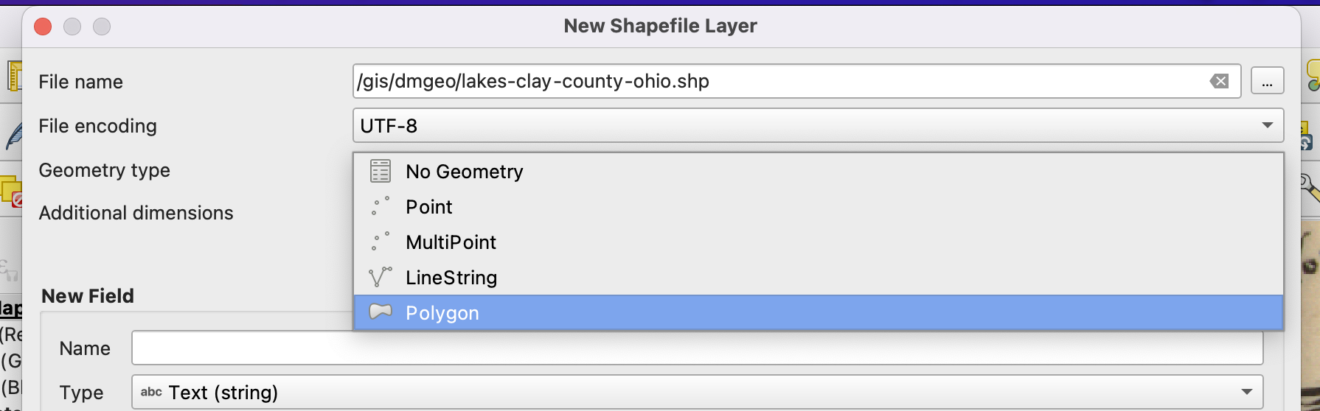
Task: Select the highlighted Polygon option
Action: [442, 313]
